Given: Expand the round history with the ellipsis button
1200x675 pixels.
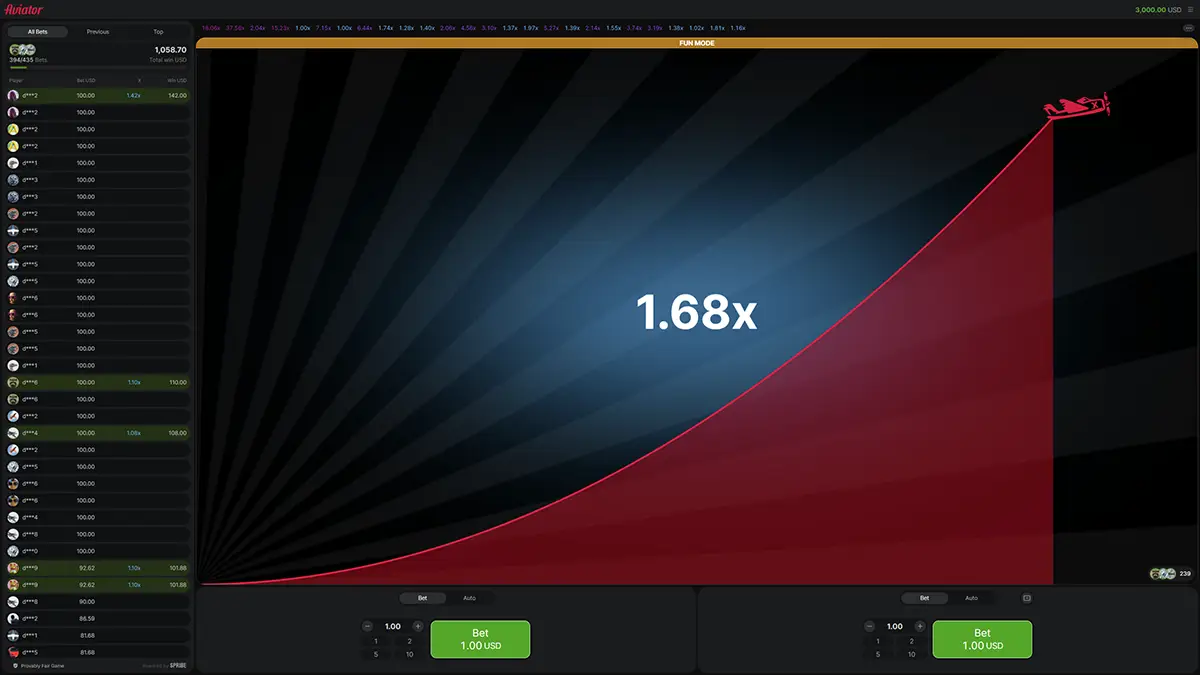Looking at the screenshot, I should point(1187,28).
